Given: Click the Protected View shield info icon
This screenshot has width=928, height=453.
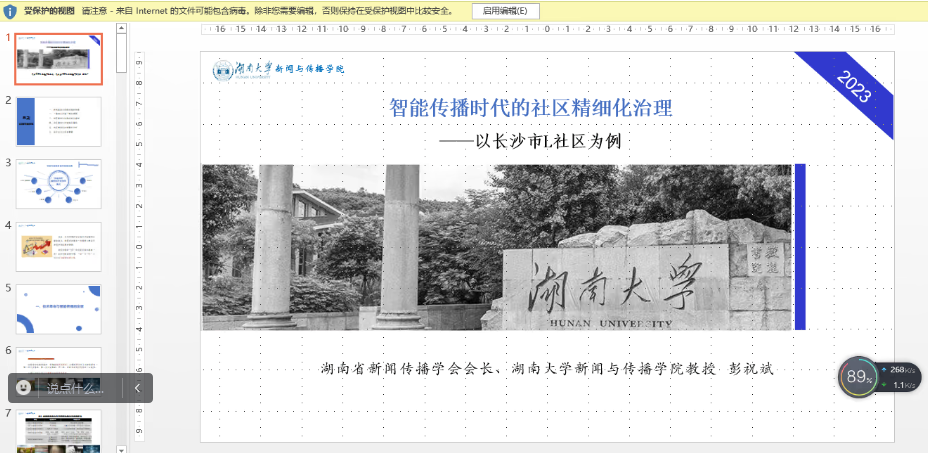Looking at the screenshot, I should pyautogui.click(x=10, y=11).
